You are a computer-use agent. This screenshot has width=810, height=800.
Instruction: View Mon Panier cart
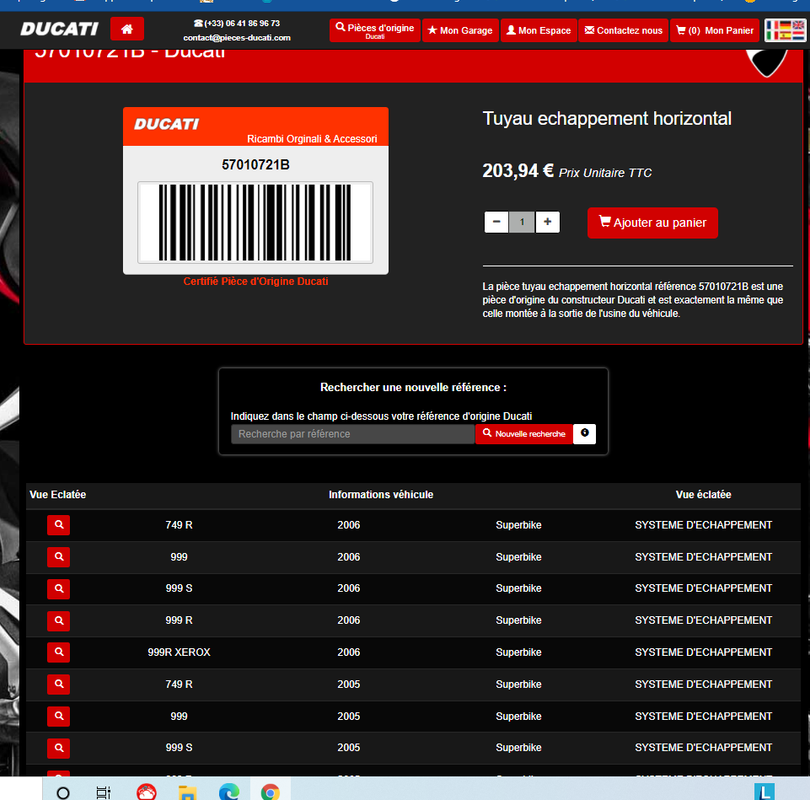[x=714, y=30]
